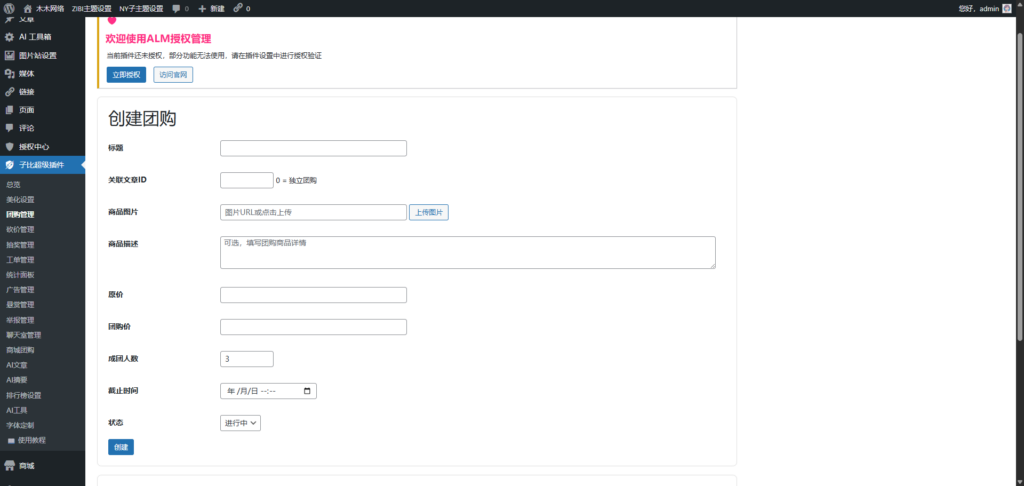Focus the 标题 input field
1024x486 pixels.
313,148
